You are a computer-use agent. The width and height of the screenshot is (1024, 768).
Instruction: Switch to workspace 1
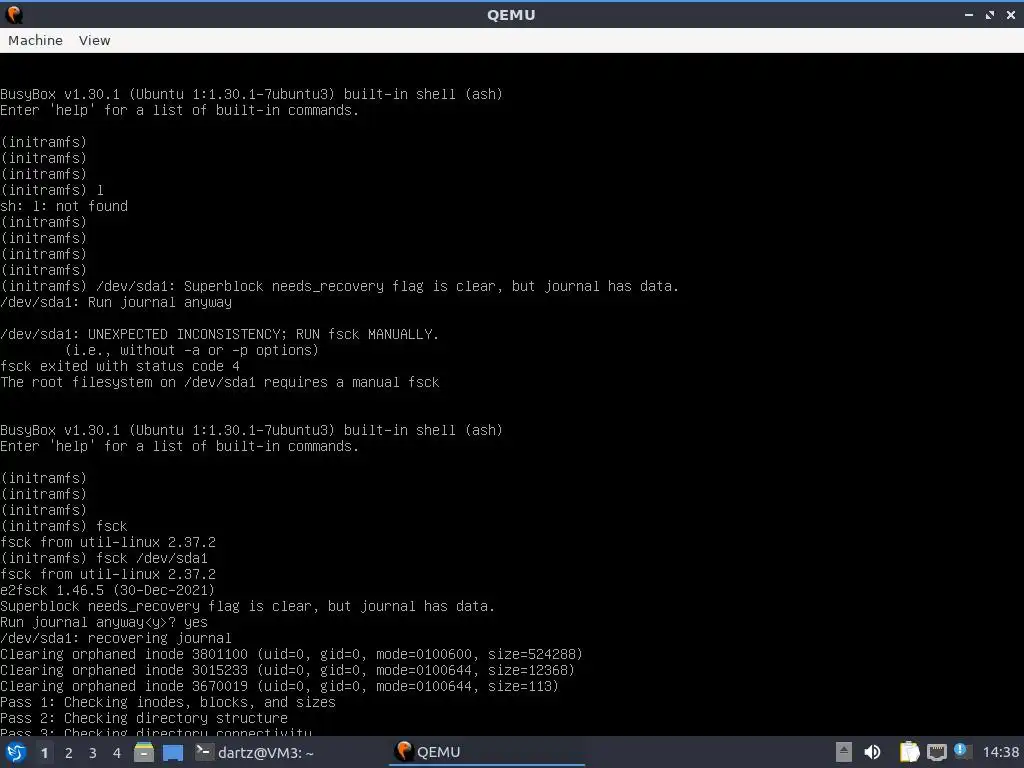44,753
